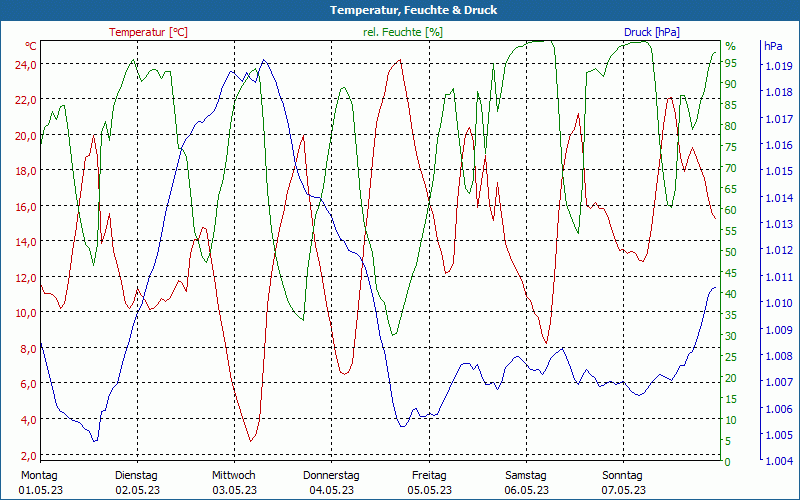Click the '1.018' pressure axis value
The height and width of the screenshot is (500, 800).
(x=779, y=92)
